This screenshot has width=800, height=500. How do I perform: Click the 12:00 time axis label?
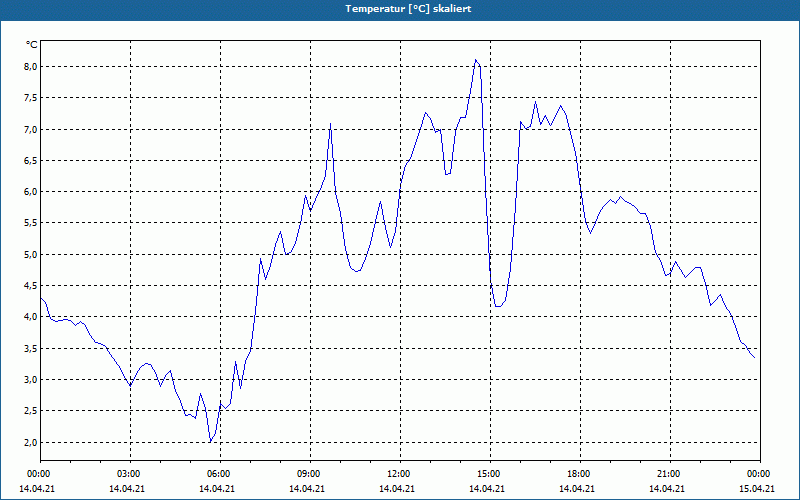[x=400, y=474]
